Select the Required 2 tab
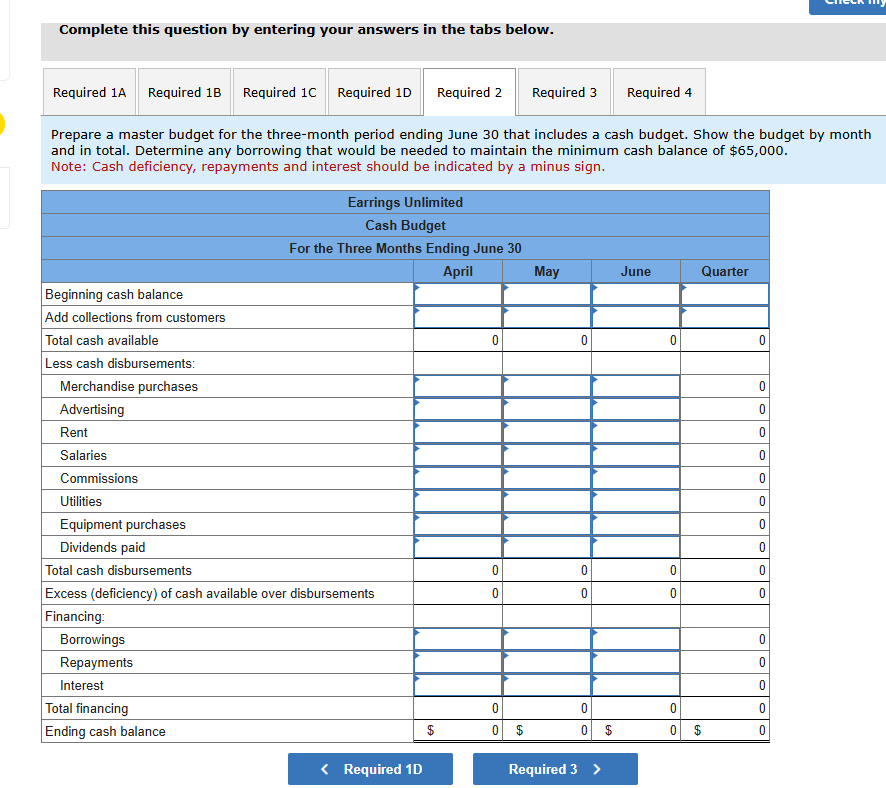 [x=469, y=92]
